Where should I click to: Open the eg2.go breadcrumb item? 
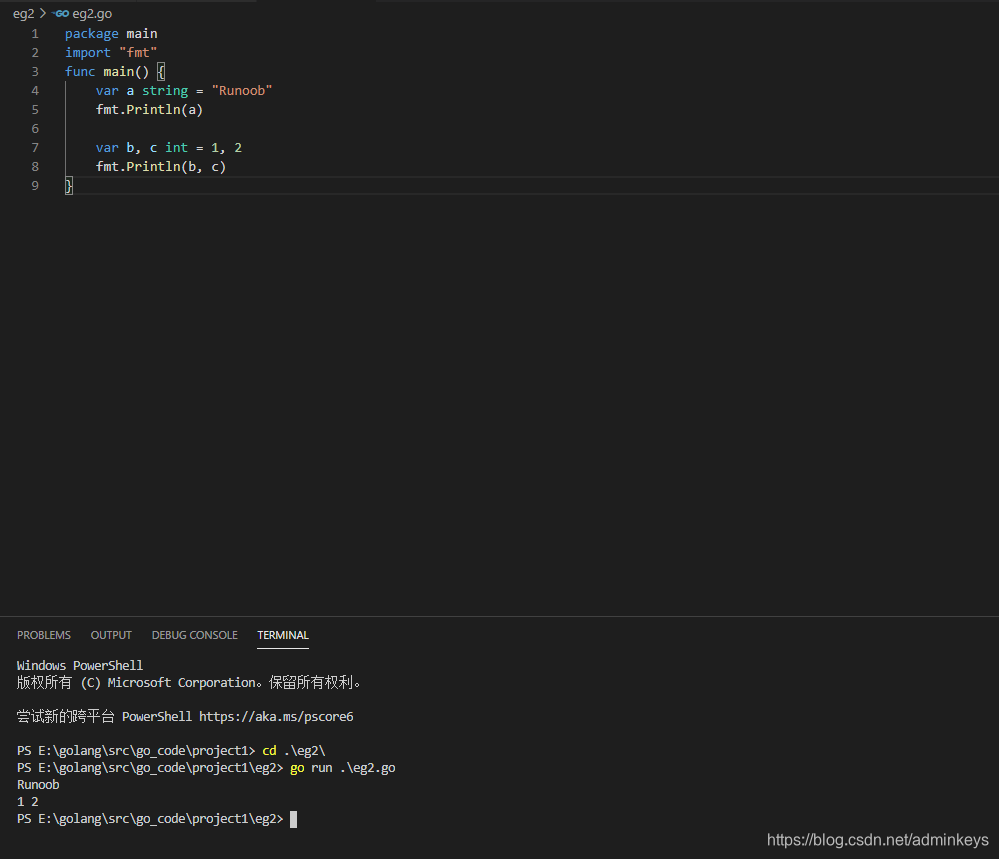pyautogui.click(x=92, y=14)
